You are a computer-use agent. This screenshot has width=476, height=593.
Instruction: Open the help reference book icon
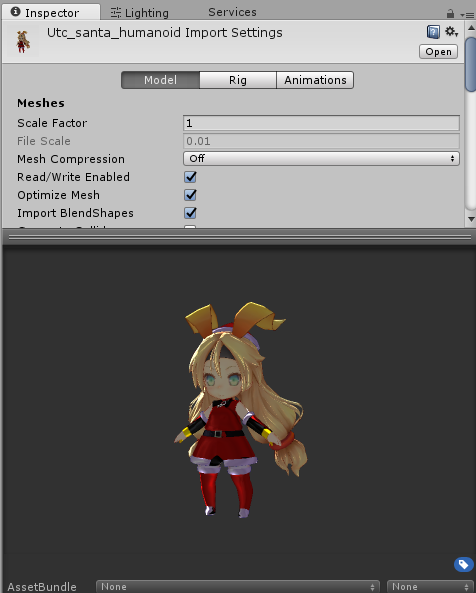433,32
